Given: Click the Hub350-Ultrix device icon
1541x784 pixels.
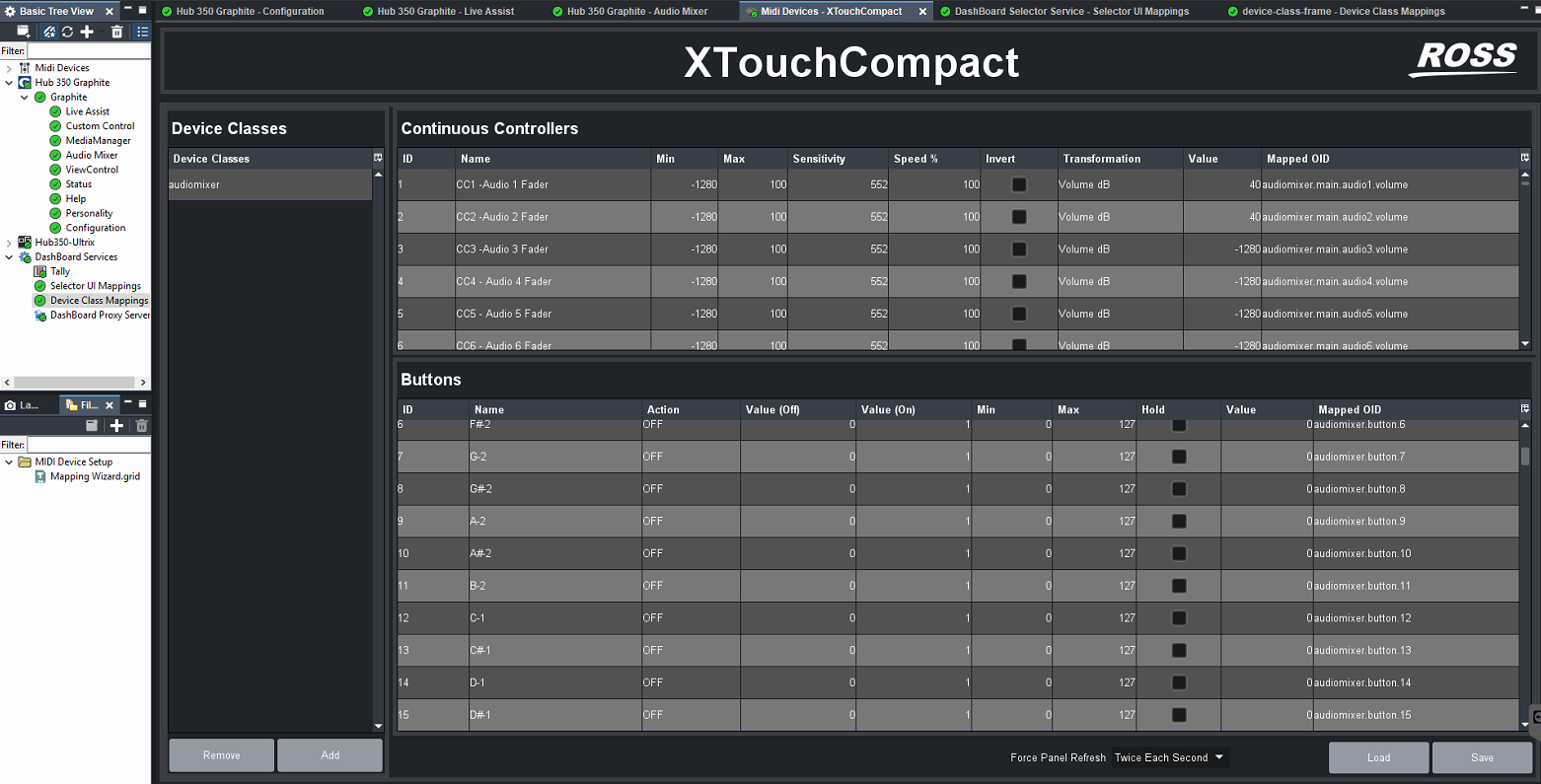Looking at the screenshot, I should [x=25, y=243].
